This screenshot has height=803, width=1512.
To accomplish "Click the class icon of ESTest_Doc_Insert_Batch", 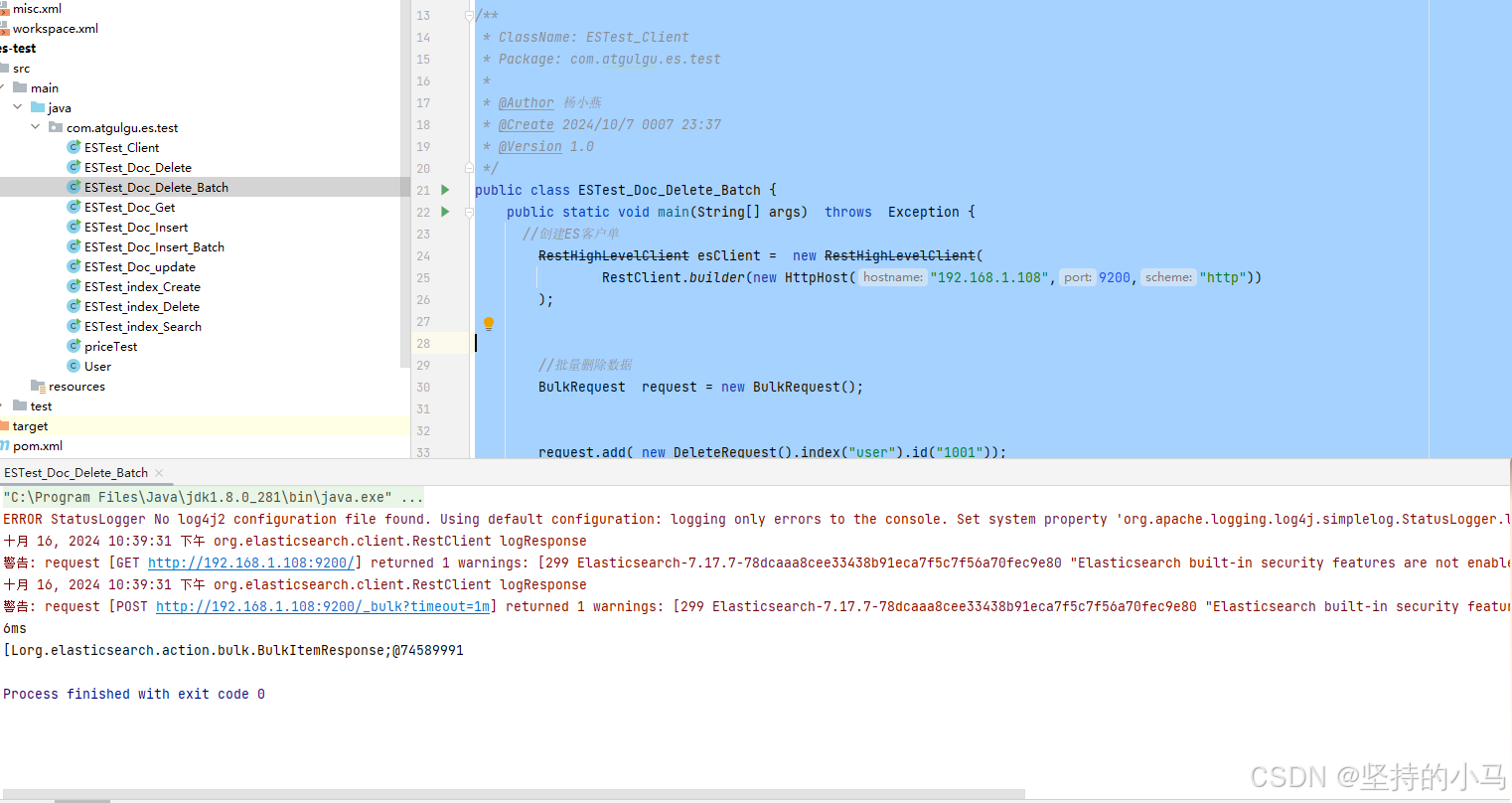I will pyautogui.click(x=74, y=246).
